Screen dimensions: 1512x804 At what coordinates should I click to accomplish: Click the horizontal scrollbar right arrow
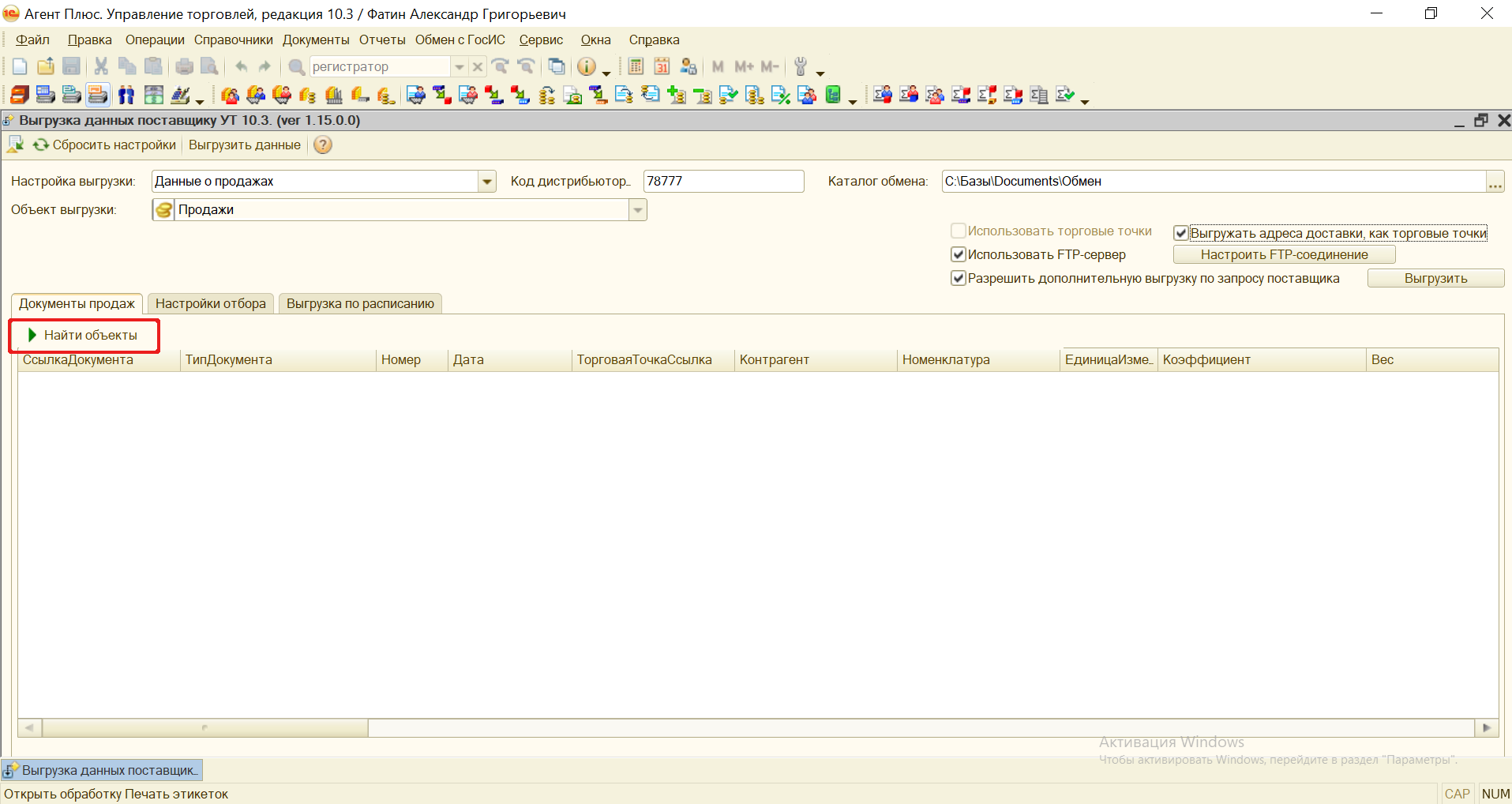(1487, 727)
